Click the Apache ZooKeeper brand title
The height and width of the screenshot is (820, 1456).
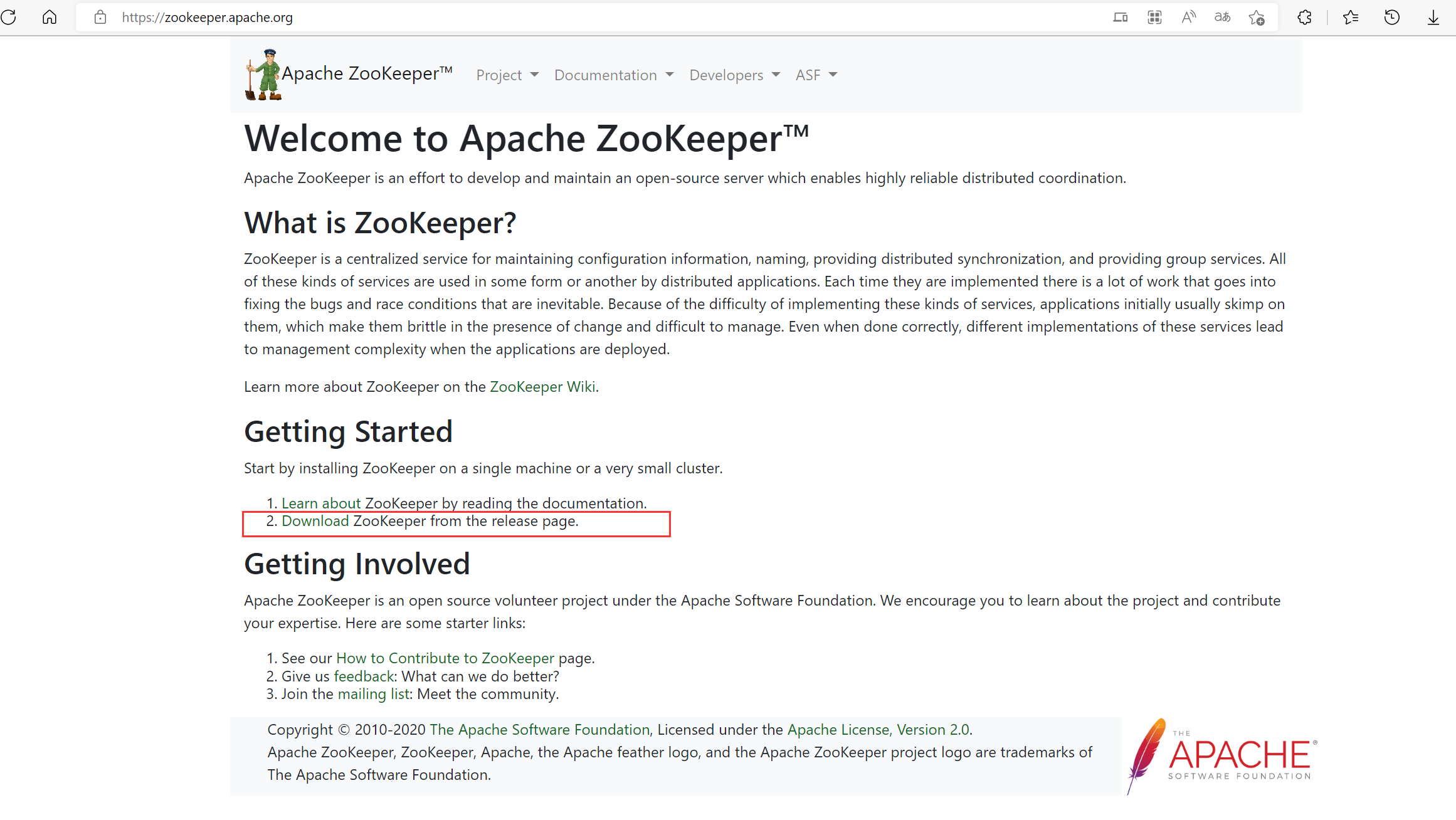(x=367, y=73)
